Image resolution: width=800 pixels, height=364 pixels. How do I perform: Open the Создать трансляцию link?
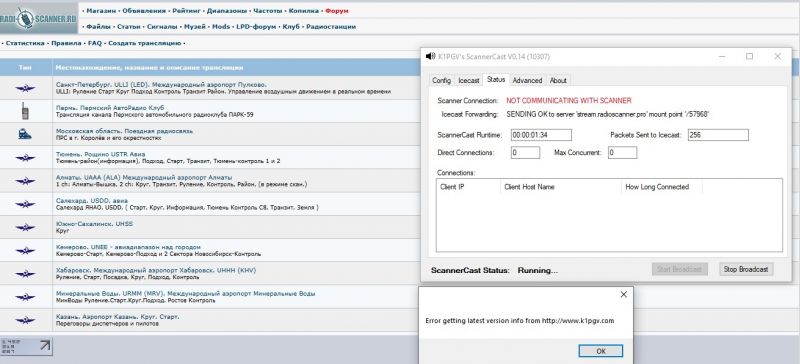(x=144, y=43)
